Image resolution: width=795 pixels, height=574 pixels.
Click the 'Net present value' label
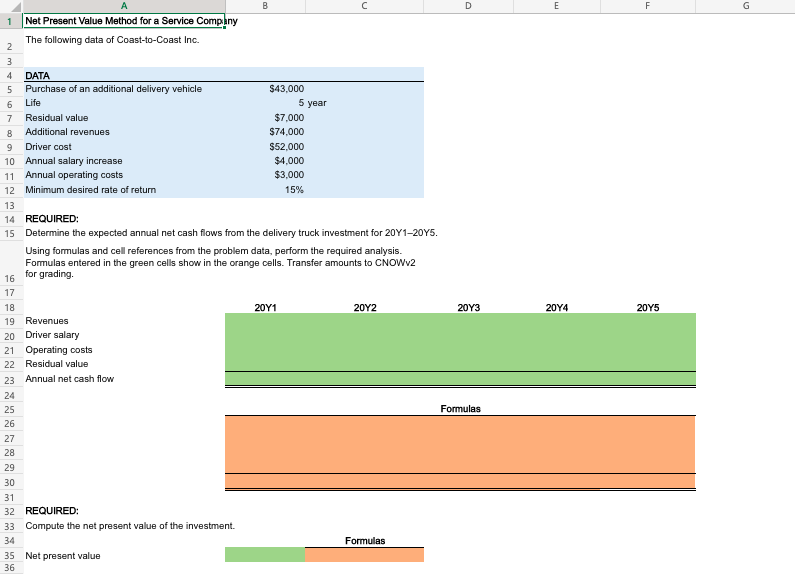tap(63, 556)
